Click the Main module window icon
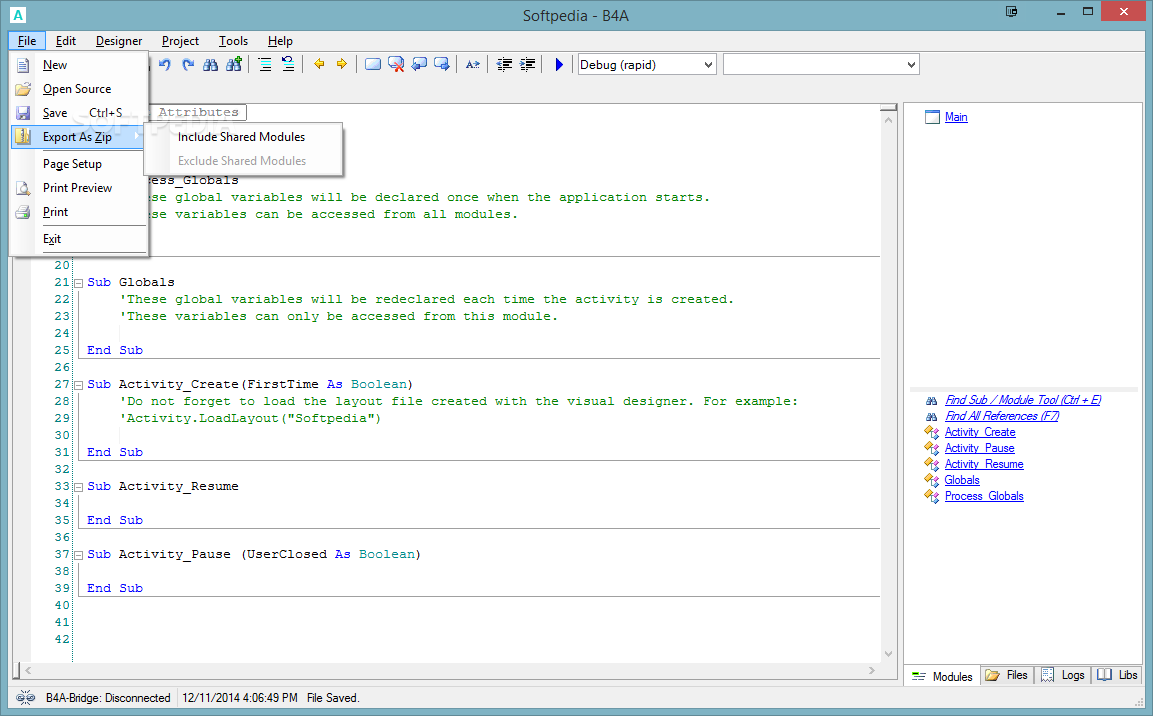Viewport: 1153px width, 716px height. click(x=932, y=117)
